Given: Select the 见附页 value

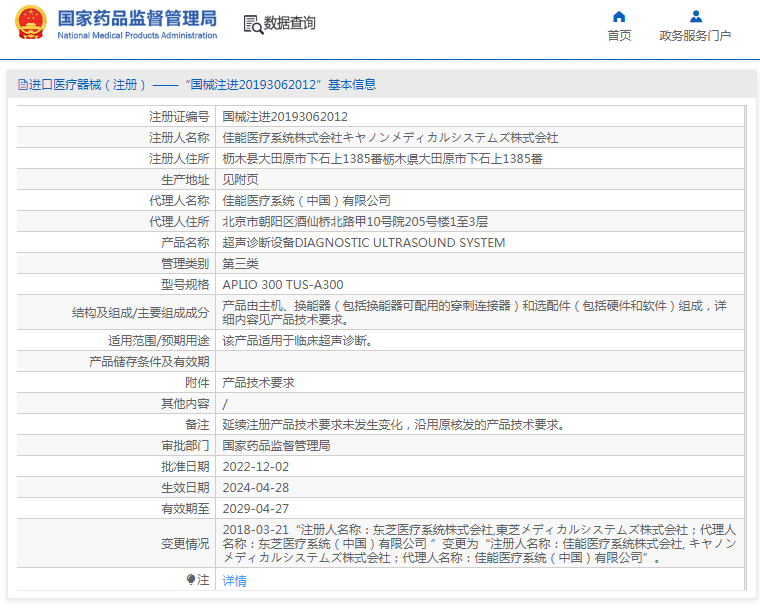Looking at the screenshot, I should [240, 180].
